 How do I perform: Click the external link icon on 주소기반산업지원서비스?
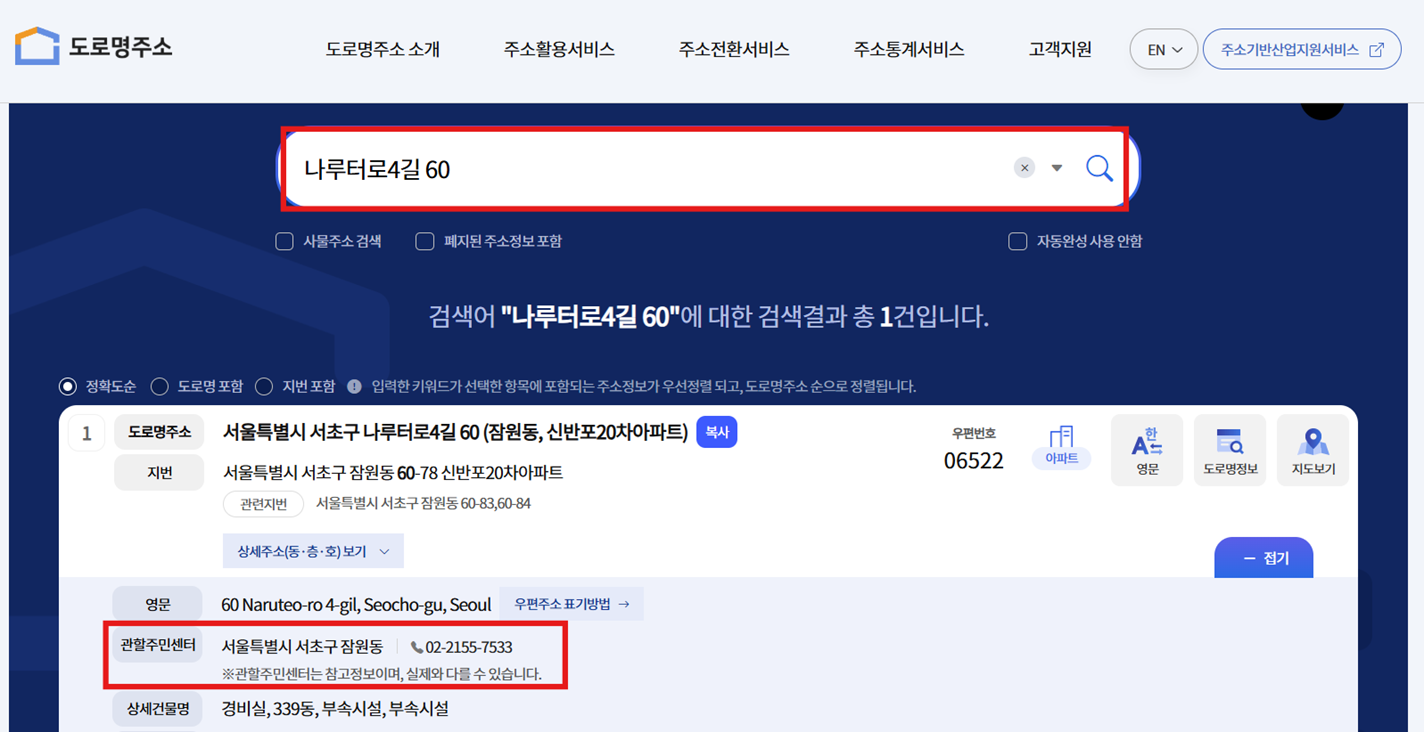point(1377,50)
